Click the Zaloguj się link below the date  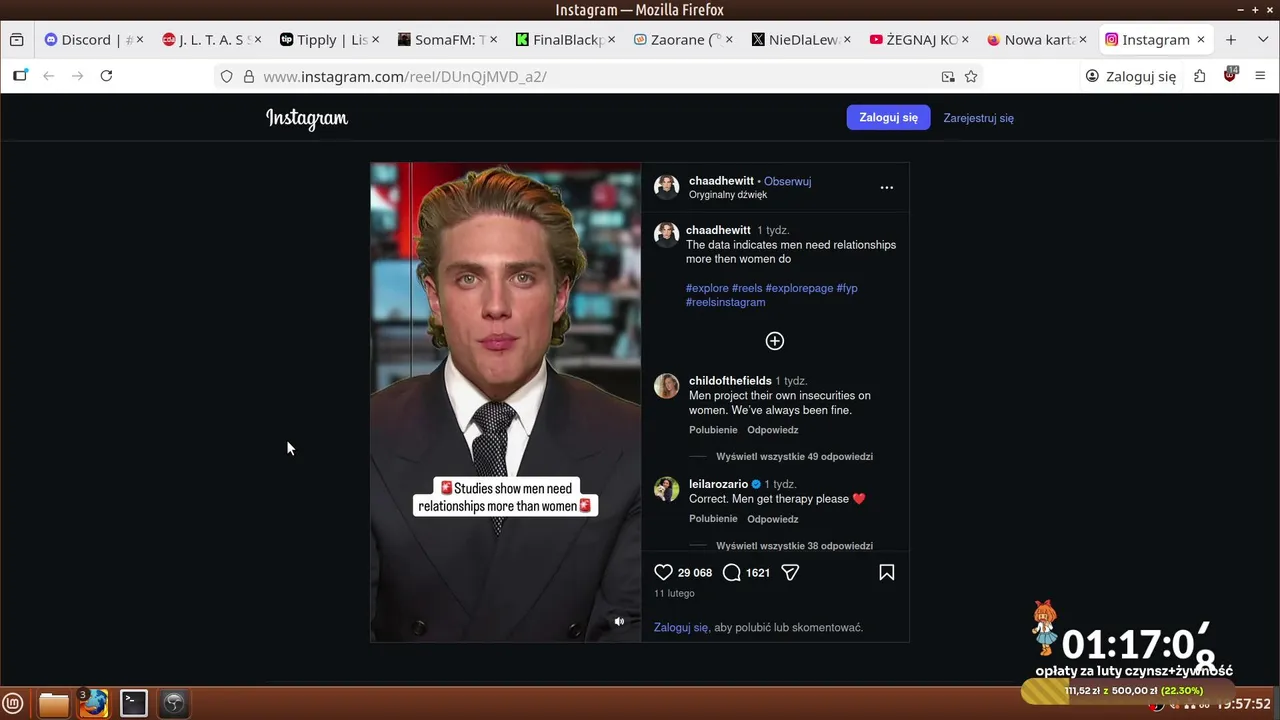[x=681, y=627]
